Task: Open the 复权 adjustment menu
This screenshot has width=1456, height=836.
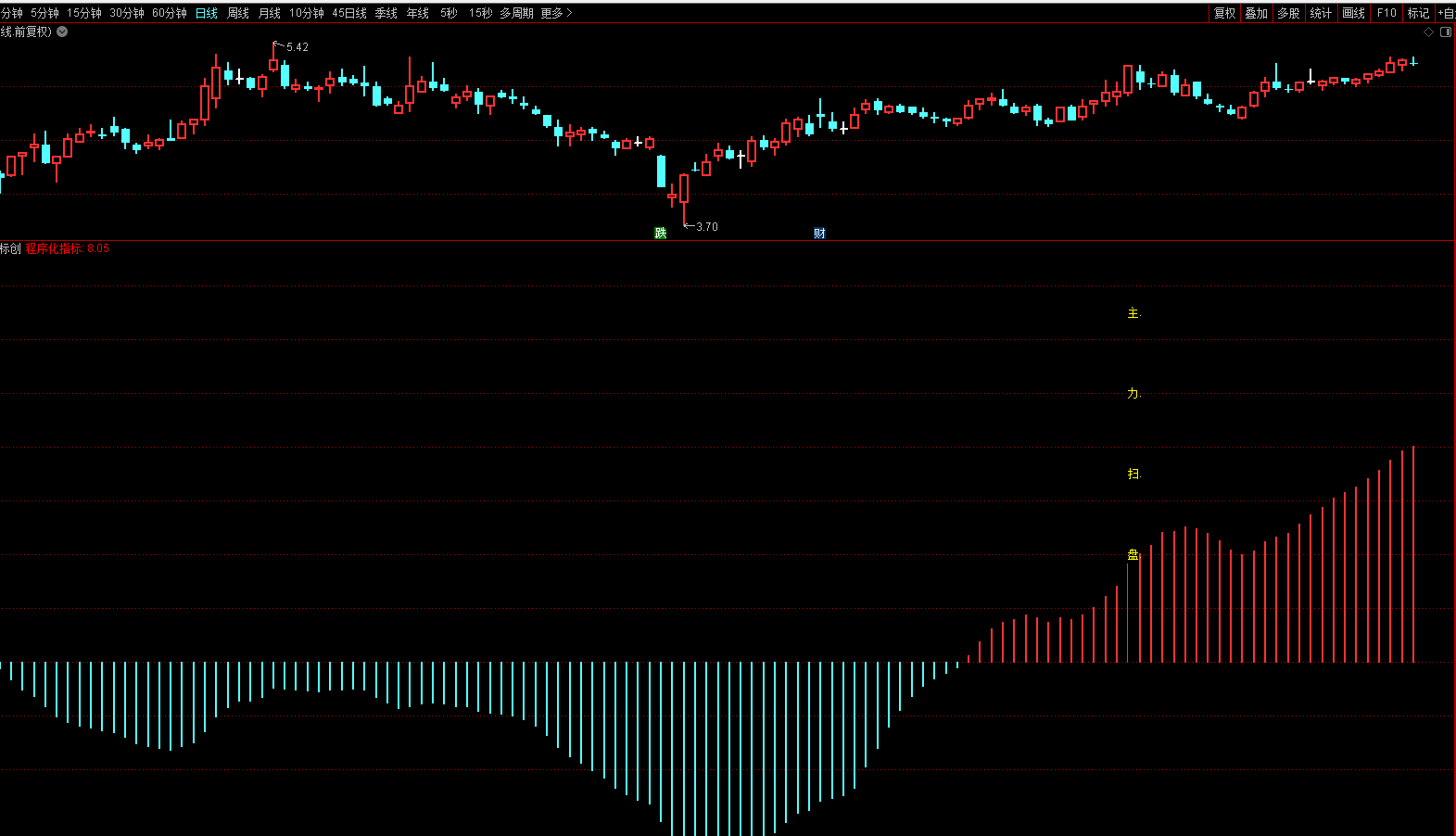Action: click(1224, 13)
